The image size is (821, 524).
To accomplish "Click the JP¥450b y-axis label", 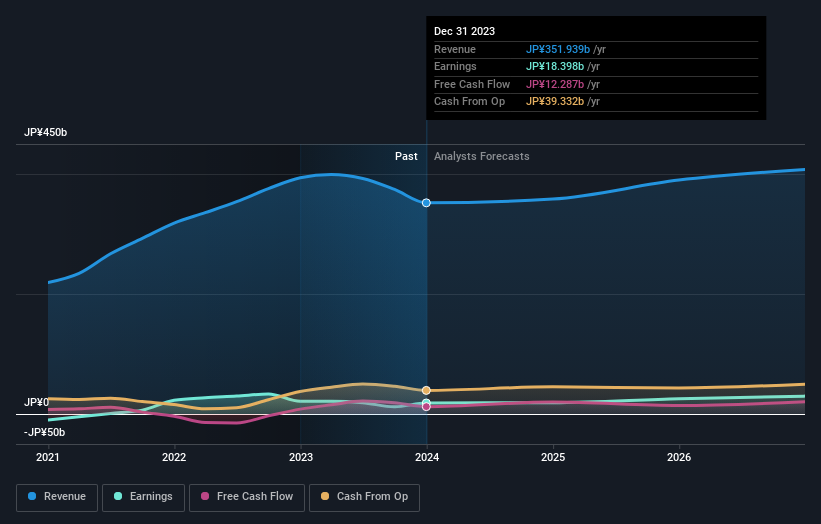I will point(46,132).
